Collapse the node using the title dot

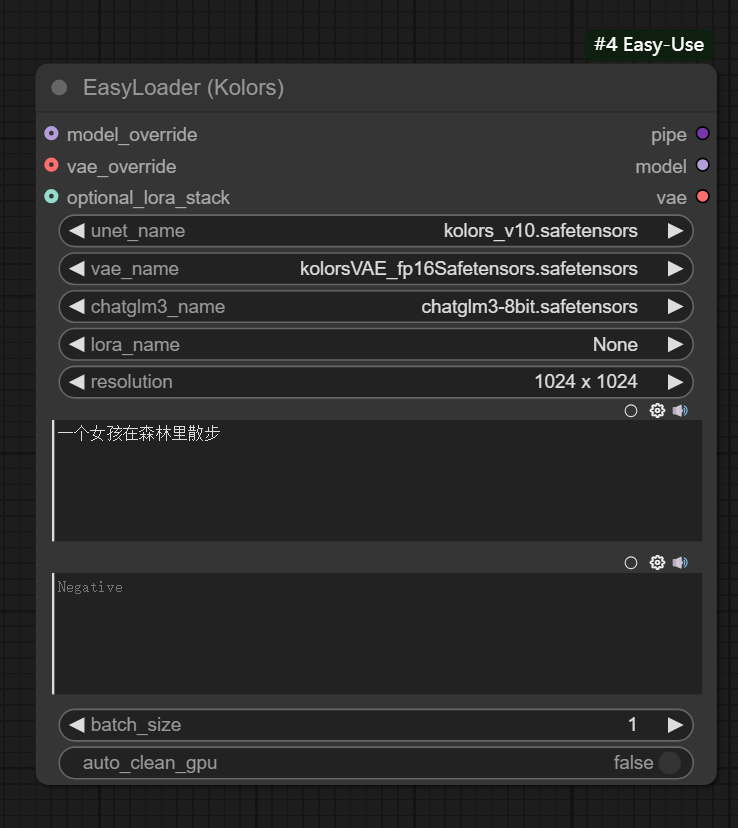coord(59,88)
